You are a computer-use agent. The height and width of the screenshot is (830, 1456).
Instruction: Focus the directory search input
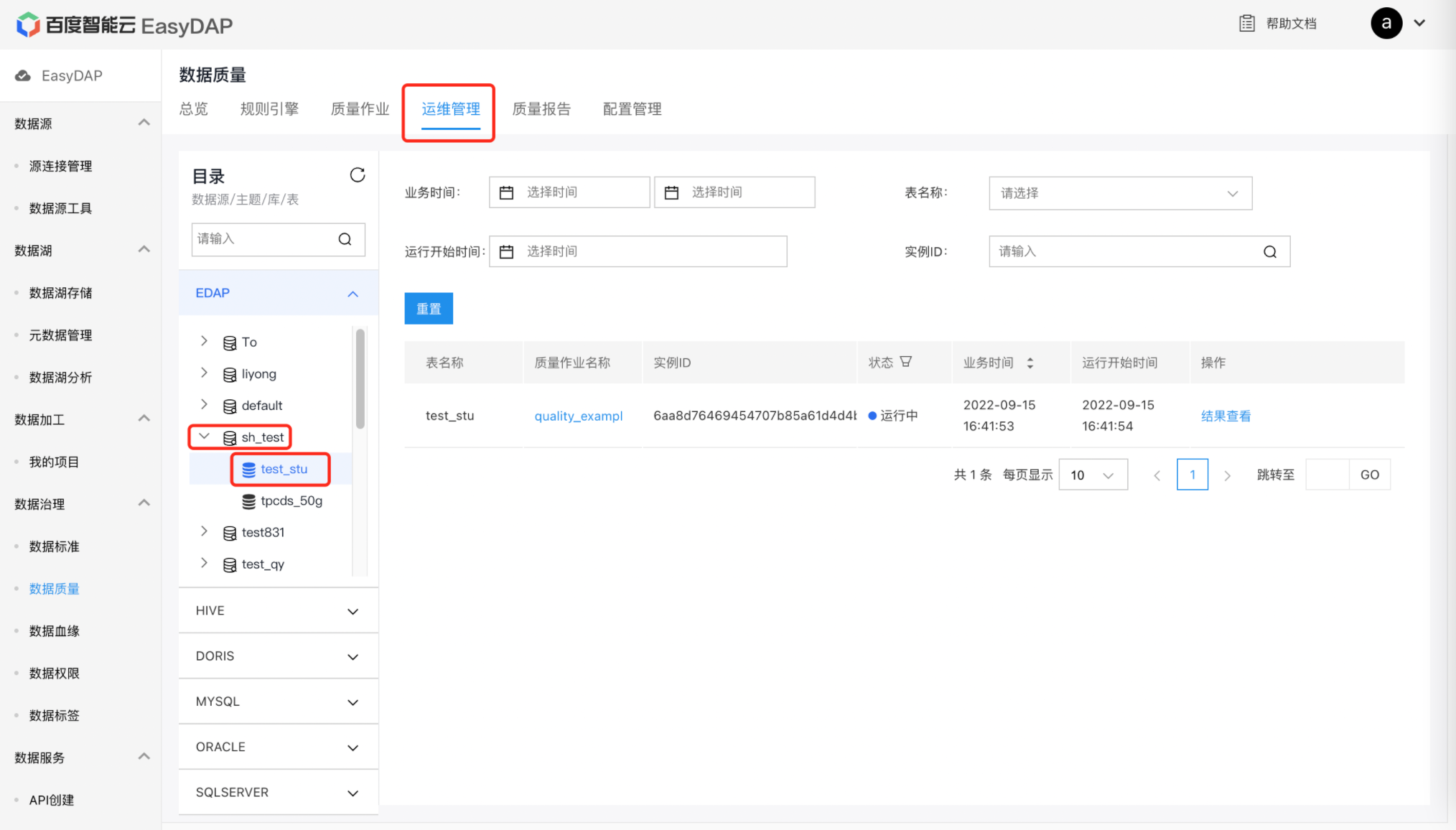click(x=278, y=239)
